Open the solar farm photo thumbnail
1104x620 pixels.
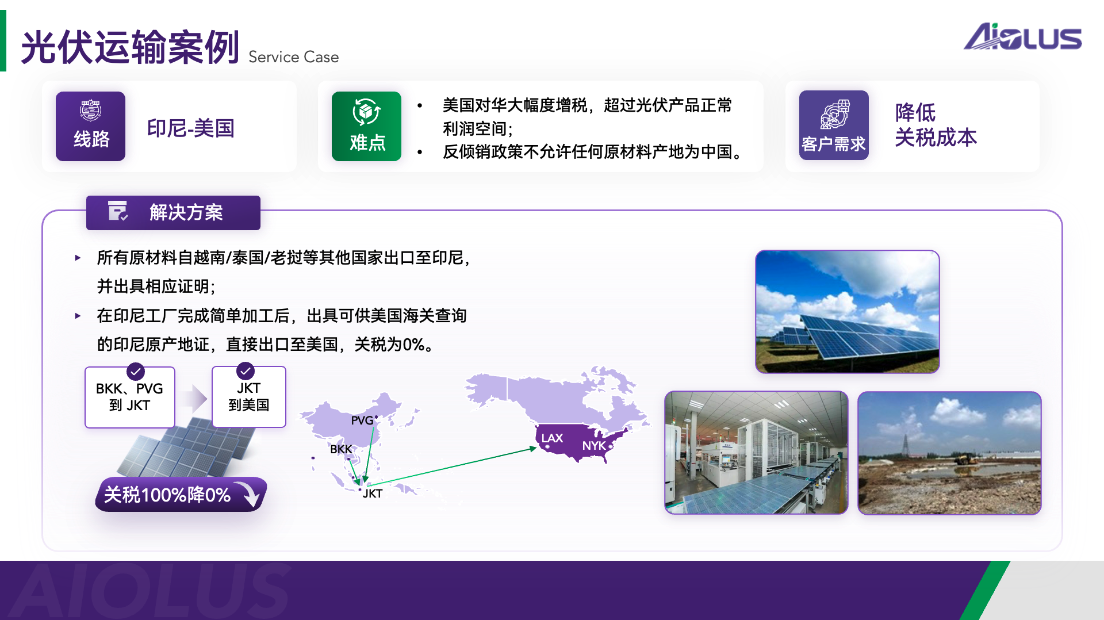click(x=847, y=311)
